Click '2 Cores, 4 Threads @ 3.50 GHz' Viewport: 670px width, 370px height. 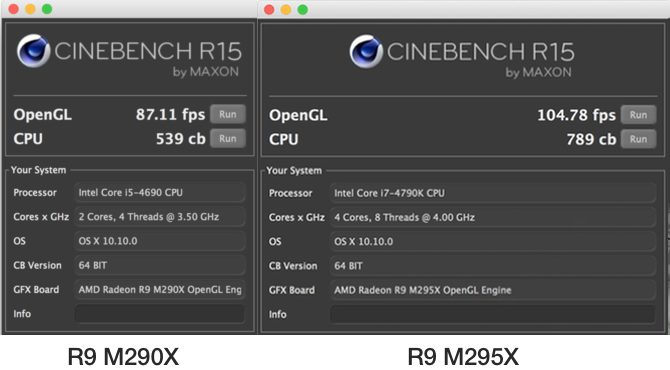(160, 217)
